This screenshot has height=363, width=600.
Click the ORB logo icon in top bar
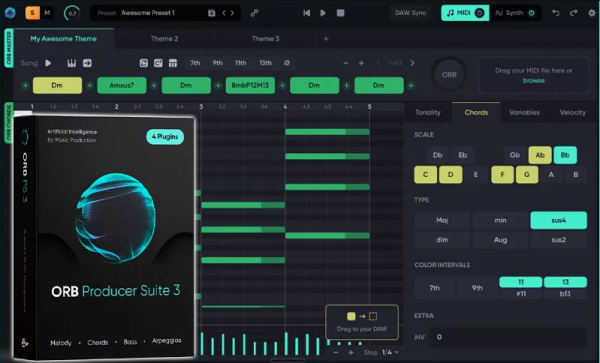point(10,13)
